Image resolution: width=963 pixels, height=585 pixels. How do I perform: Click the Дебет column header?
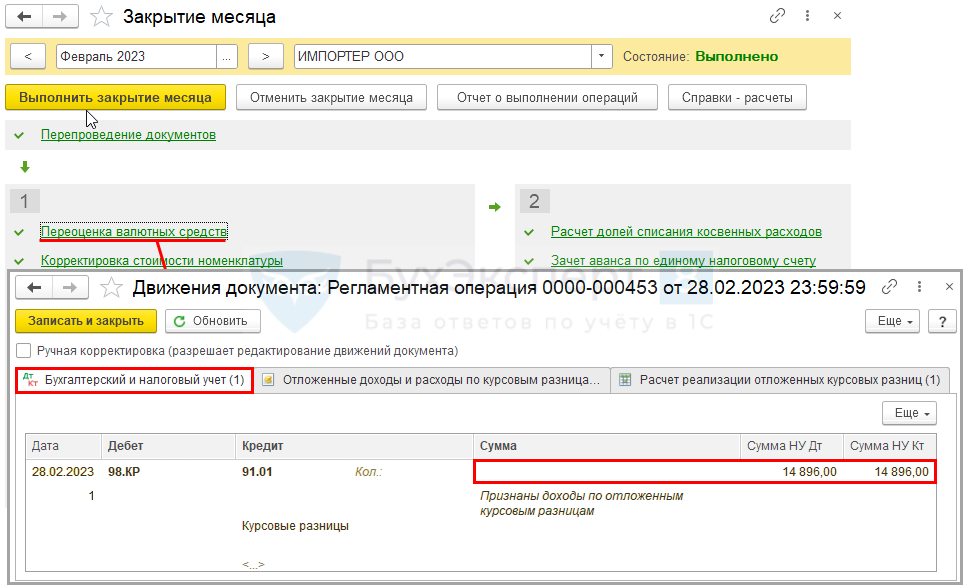168,446
